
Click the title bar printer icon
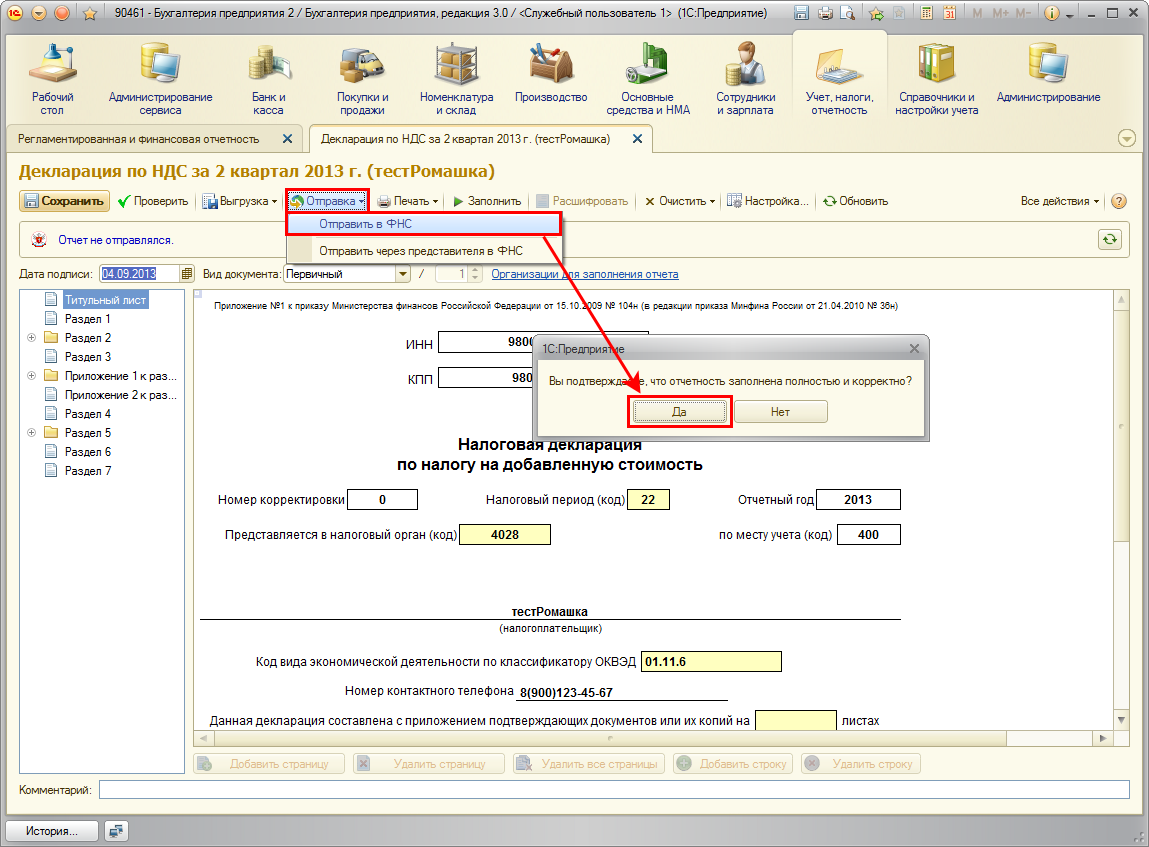point(825,13)
